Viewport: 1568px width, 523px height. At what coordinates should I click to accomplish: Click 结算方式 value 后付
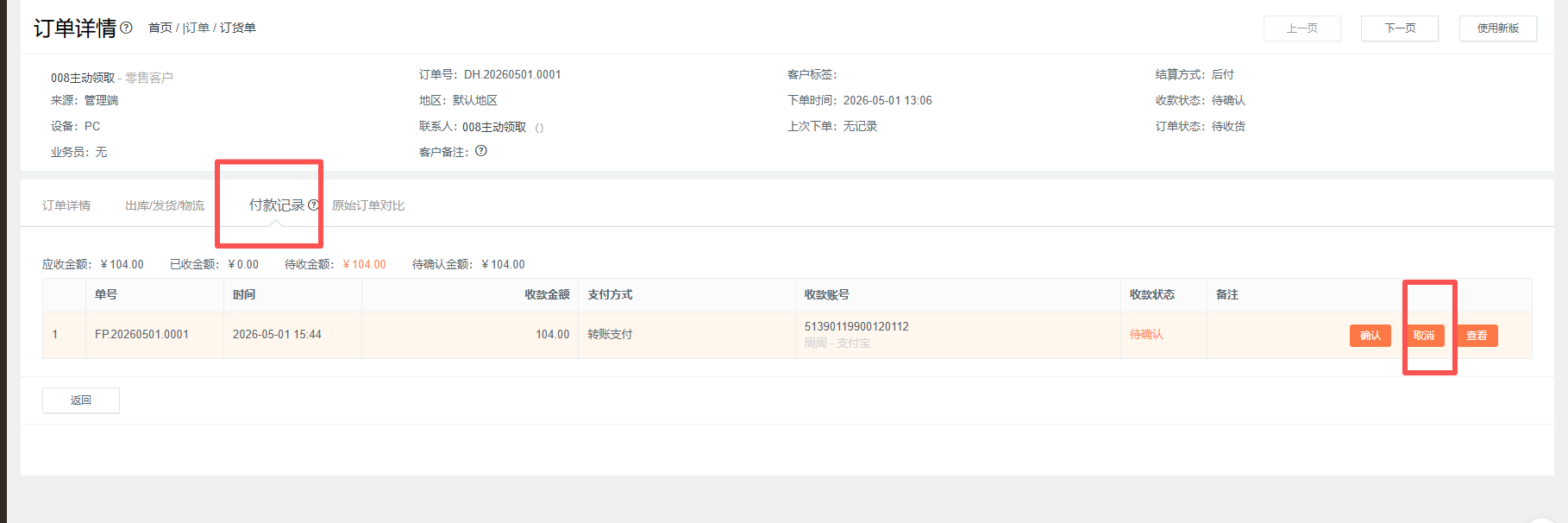(x=1223, y=75)
